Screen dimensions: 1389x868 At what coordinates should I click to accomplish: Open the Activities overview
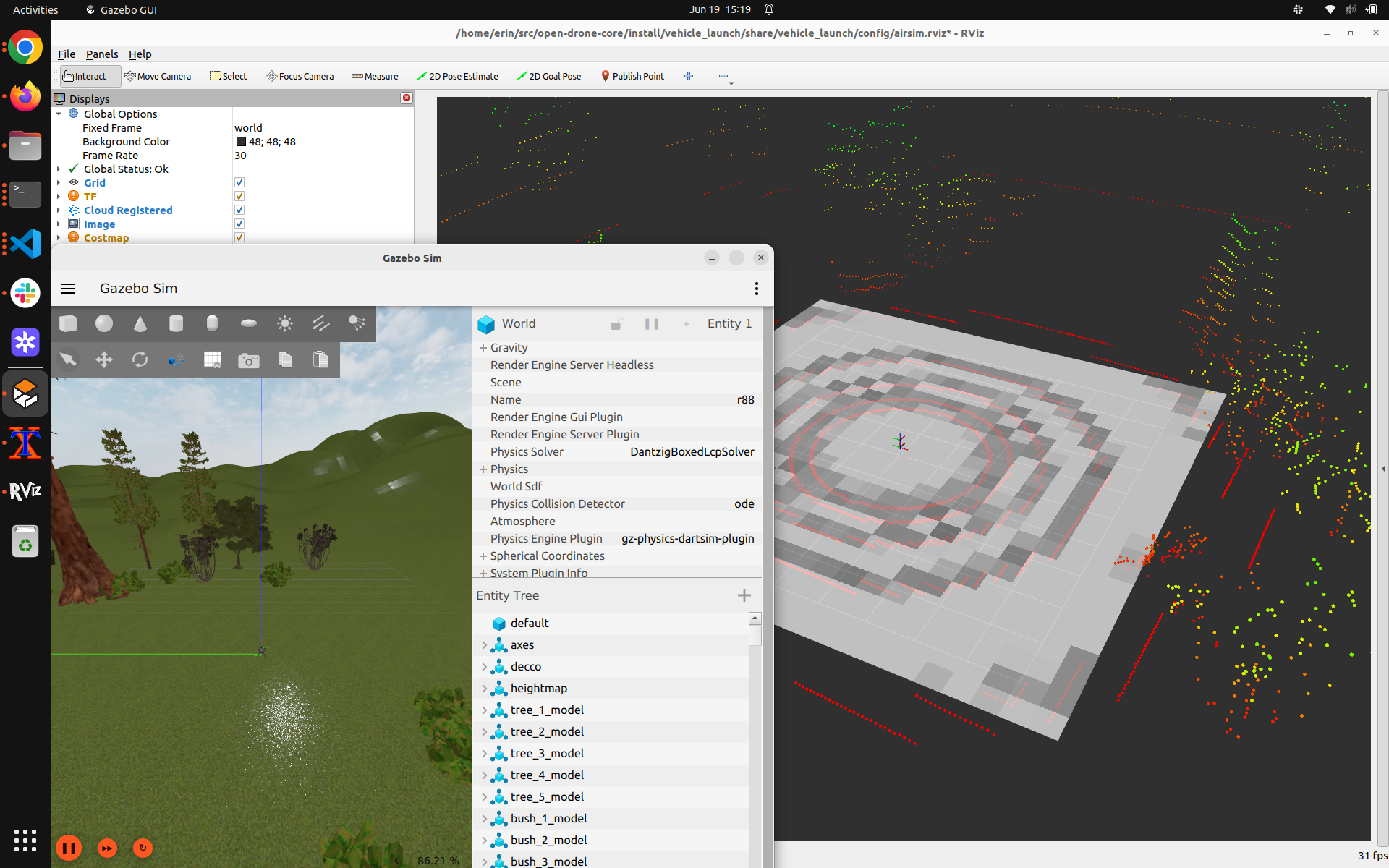coord(35,9)
